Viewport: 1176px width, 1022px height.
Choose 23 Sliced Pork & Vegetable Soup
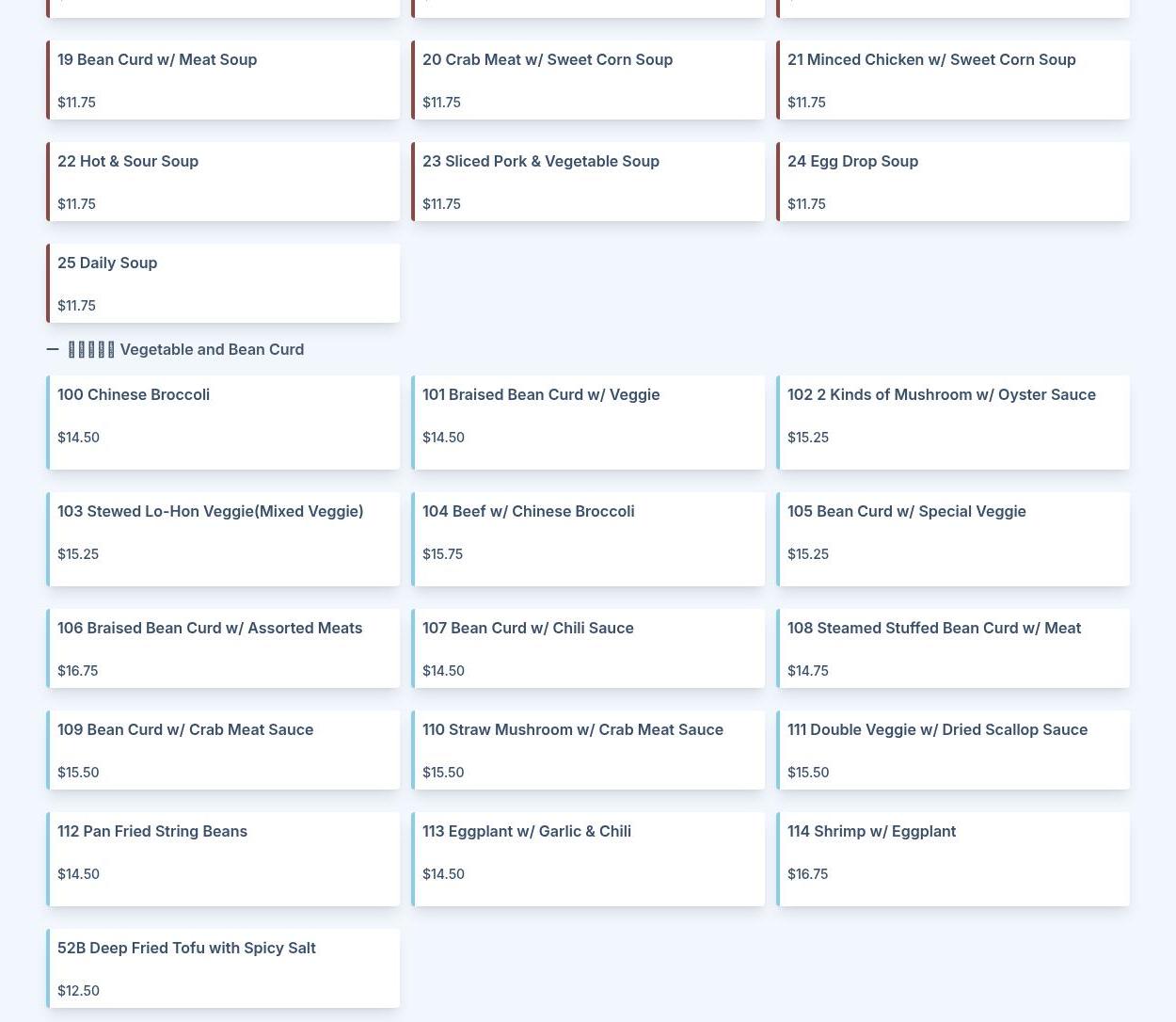click(588, 182)
